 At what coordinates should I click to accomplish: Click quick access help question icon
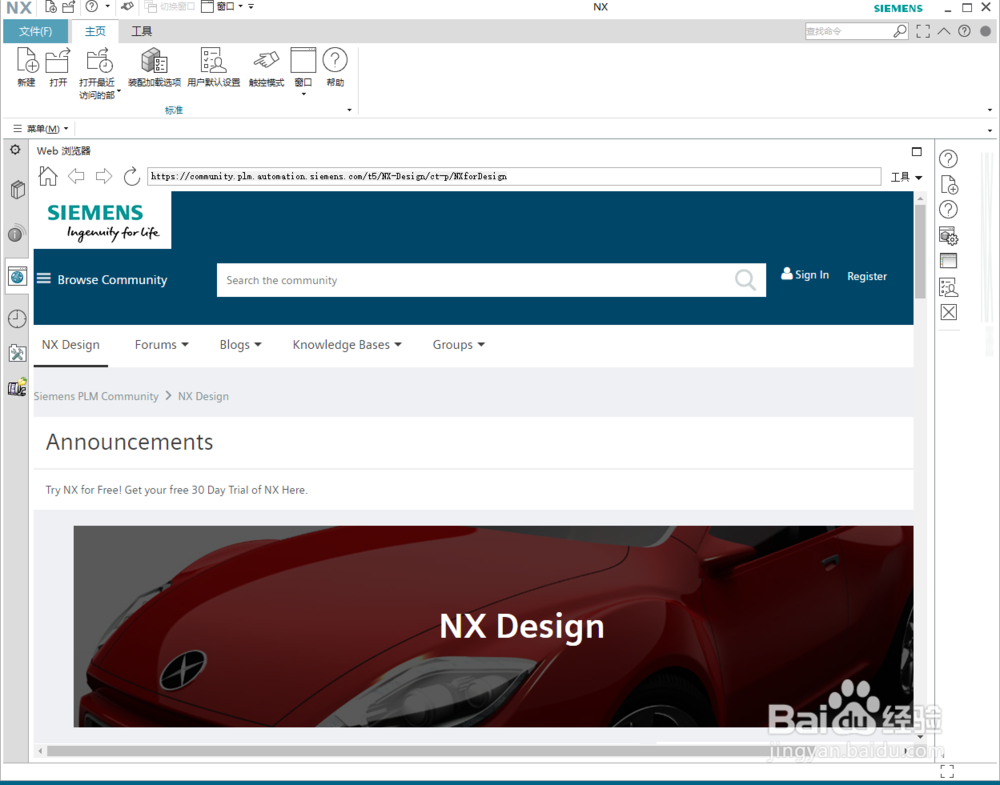point(92,6)
